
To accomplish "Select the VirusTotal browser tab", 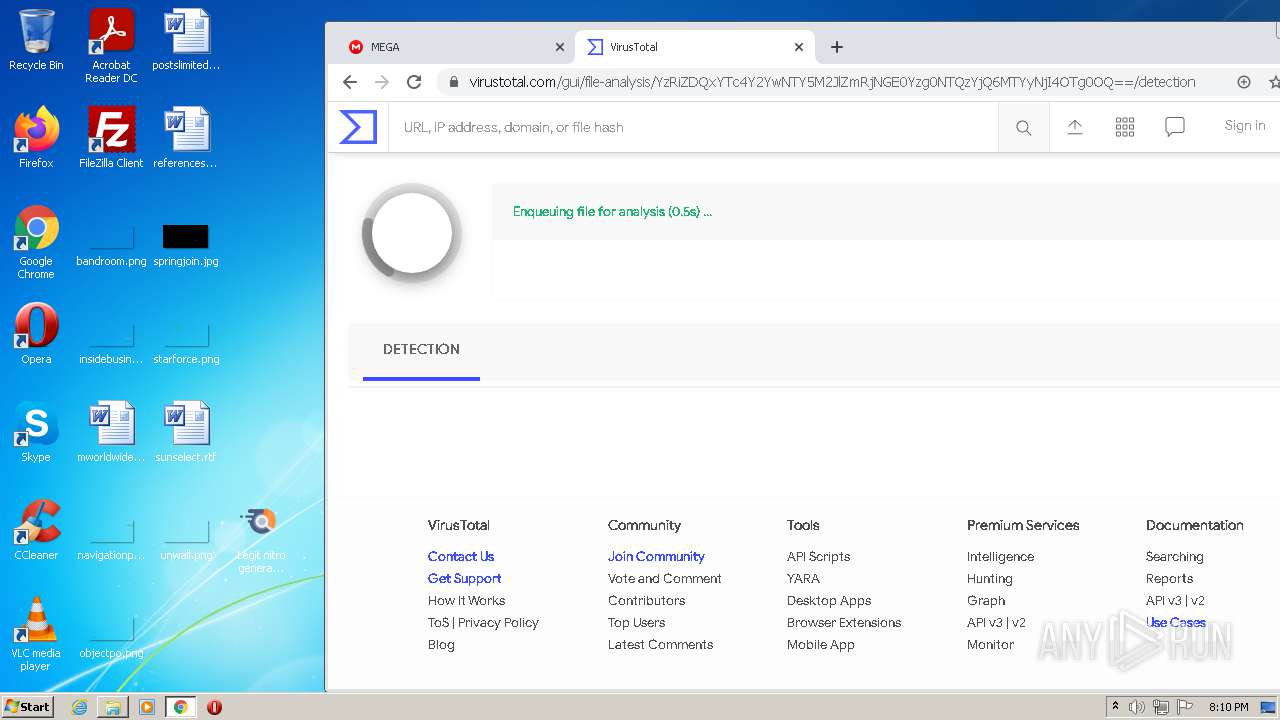I will 695,47.
